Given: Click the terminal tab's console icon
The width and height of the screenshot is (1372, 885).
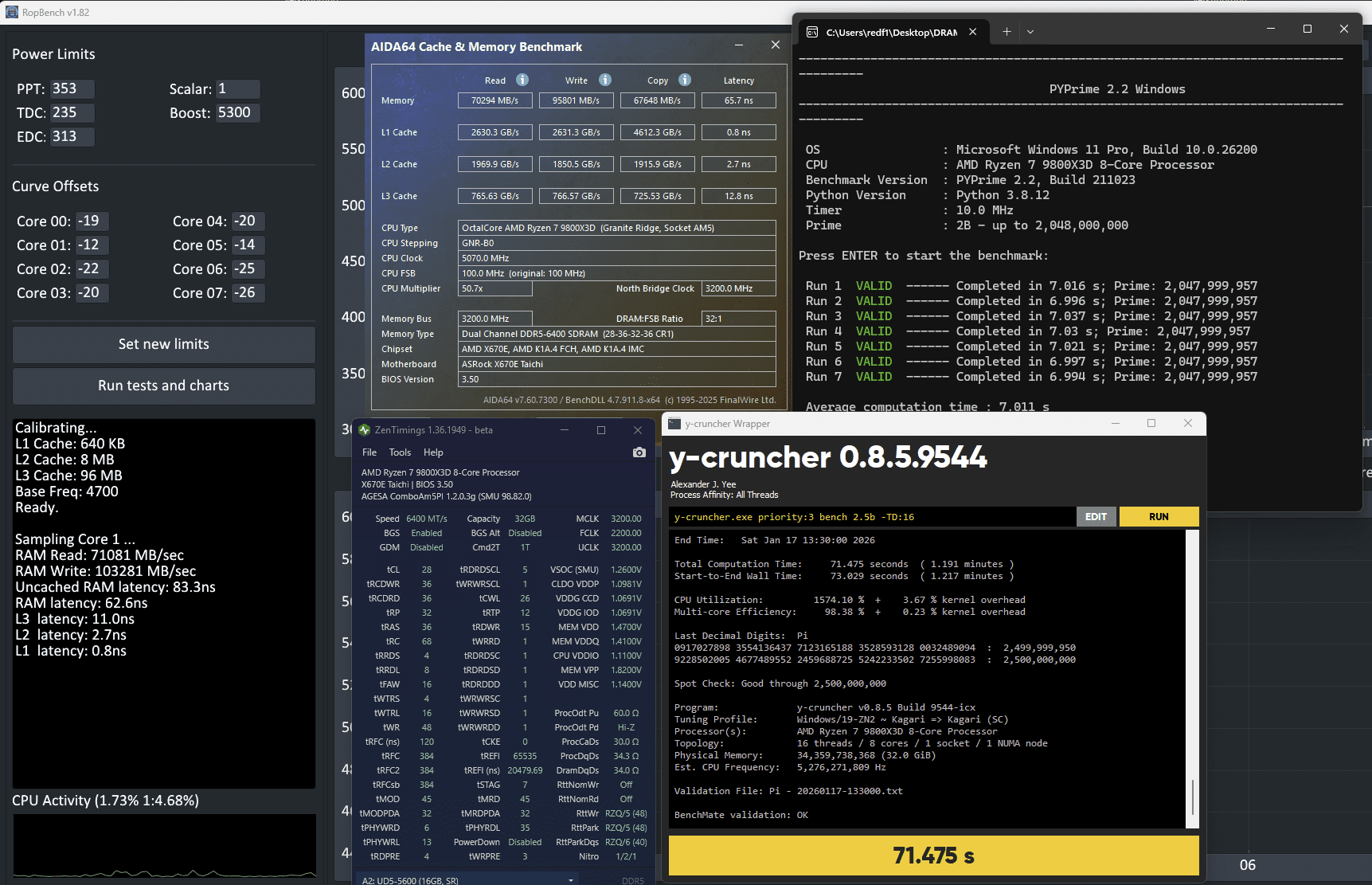Looking at the screenshot, I should (x=812, y=32).
